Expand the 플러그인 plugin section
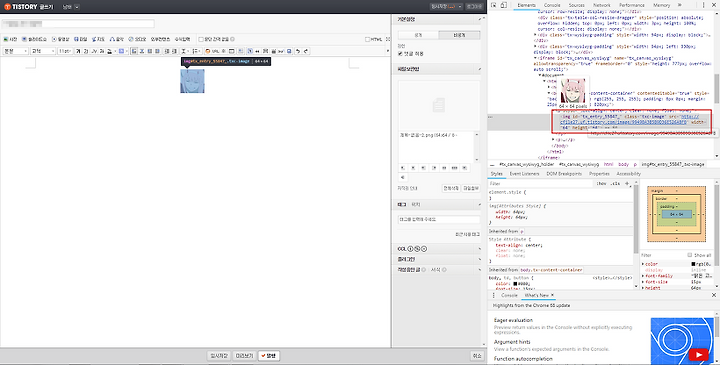Viewport: 720px width, 365px height. pyautogui.click(x=480, y=259)
